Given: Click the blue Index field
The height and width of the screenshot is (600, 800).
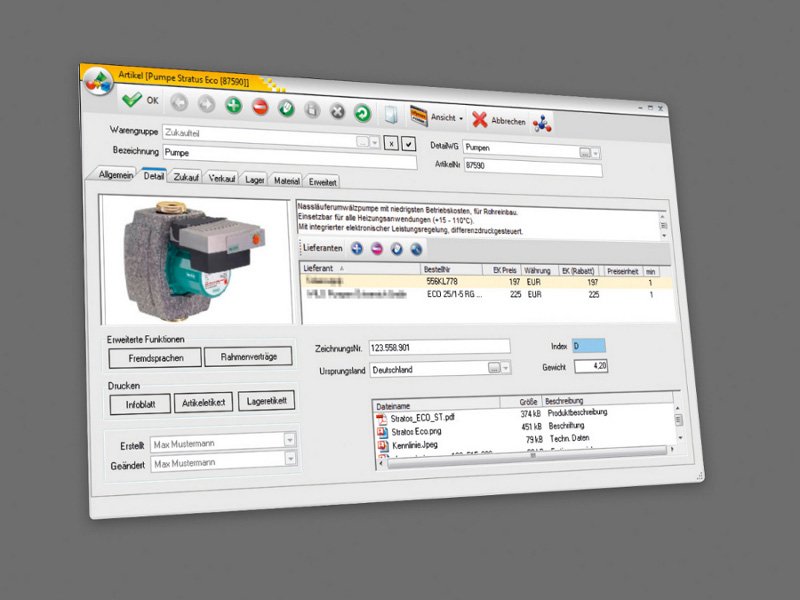Looking at the screenshot, I should pos(589,345).
